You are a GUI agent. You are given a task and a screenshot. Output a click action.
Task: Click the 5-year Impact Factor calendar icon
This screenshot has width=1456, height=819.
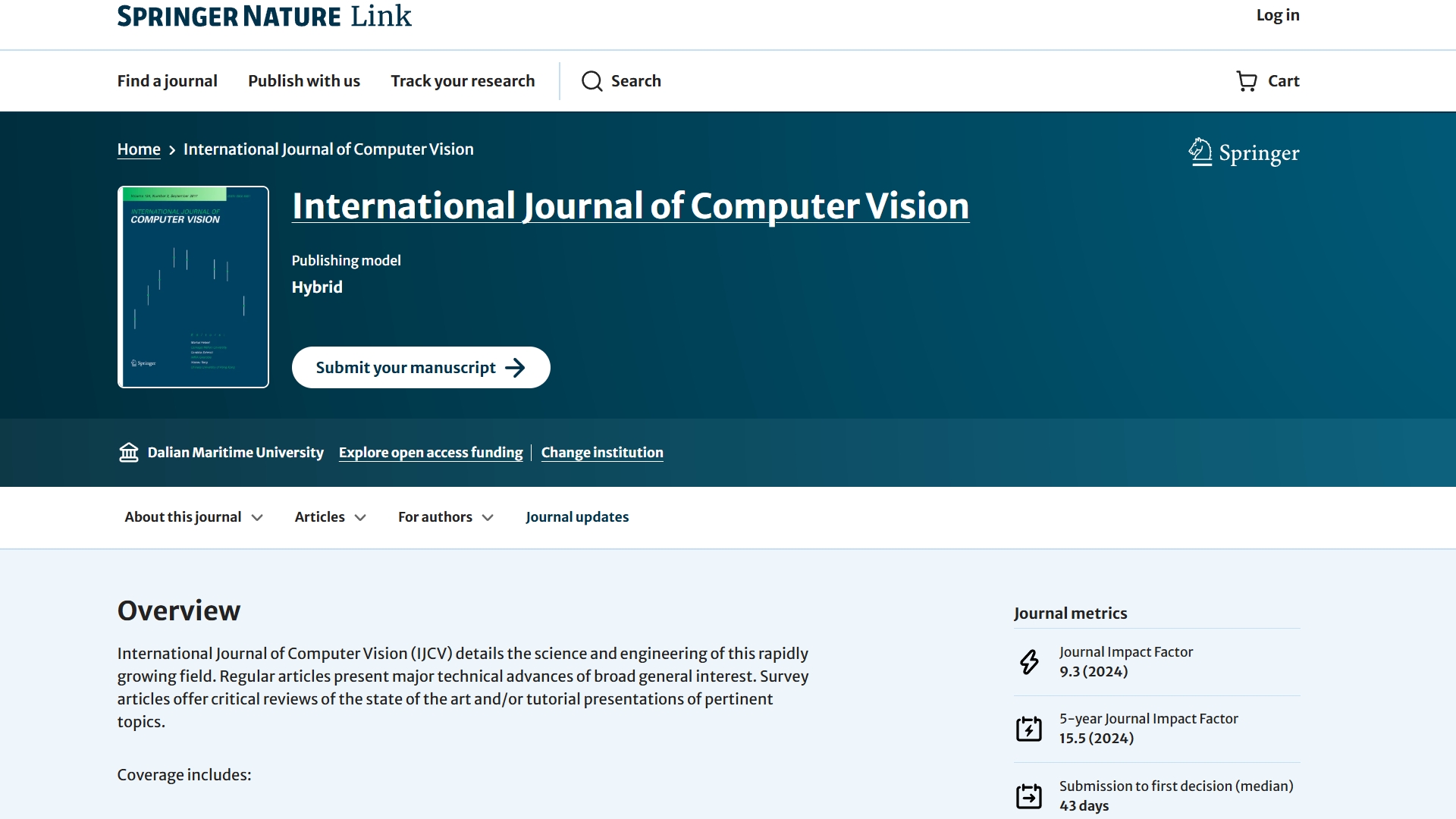click(1029, 729)
